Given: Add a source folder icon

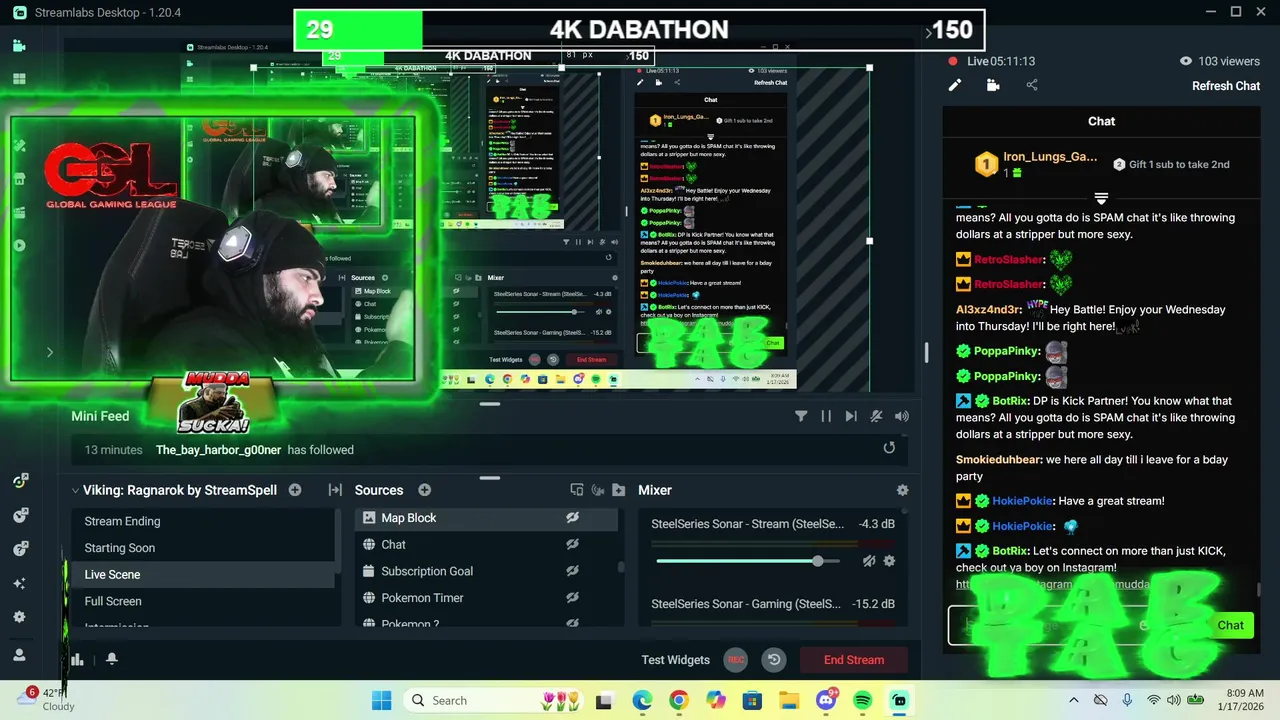Looking at the screenshot, I should pos(618,490).
